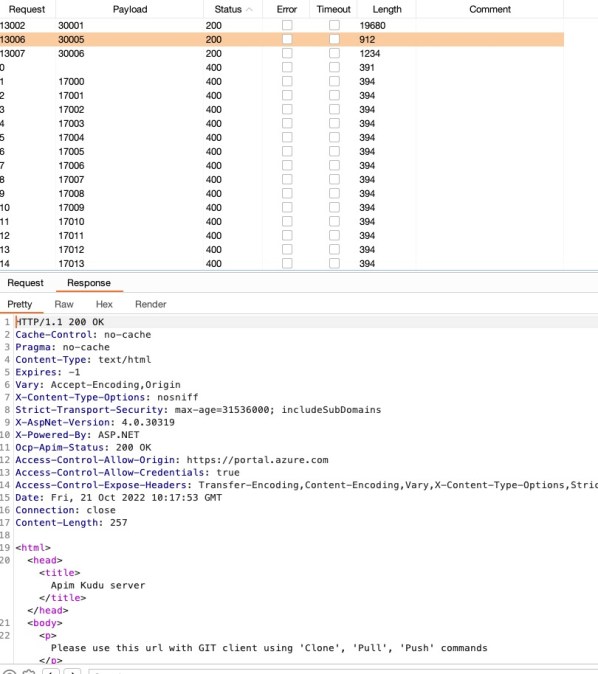Toggle Timeout checkbox for payload 30006
This screenshot has height=674, width=598.
[334, 53]
